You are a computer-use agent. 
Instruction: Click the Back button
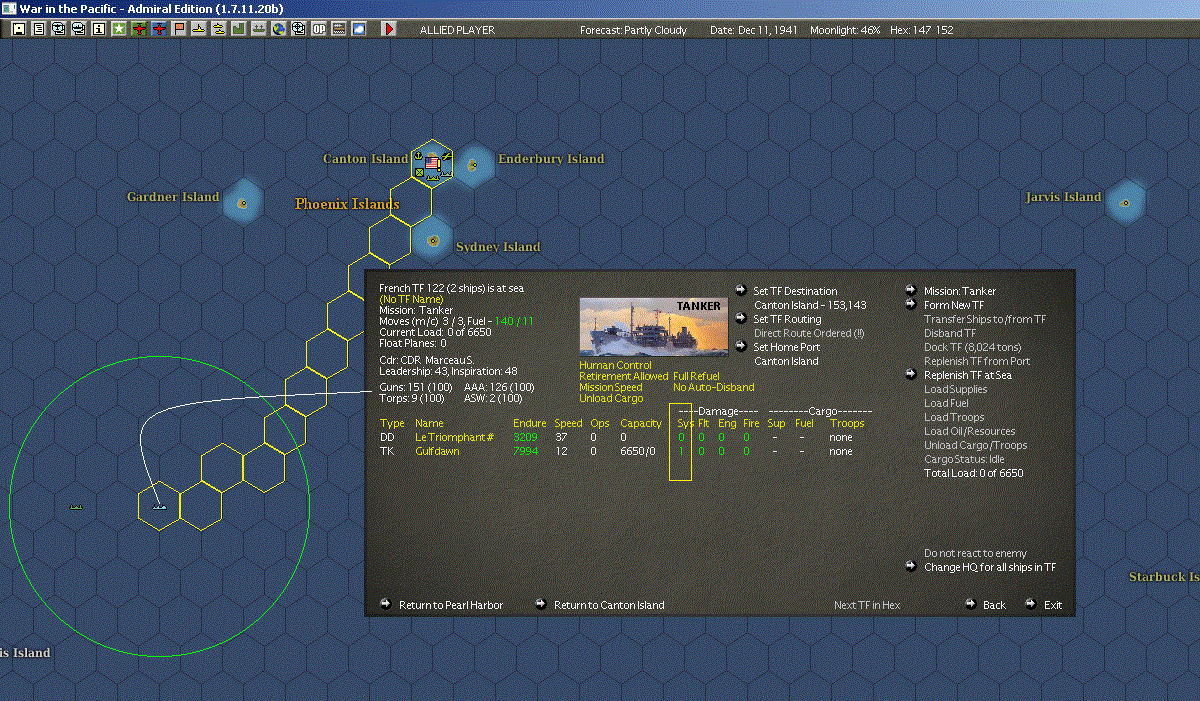tap(994, 605)
